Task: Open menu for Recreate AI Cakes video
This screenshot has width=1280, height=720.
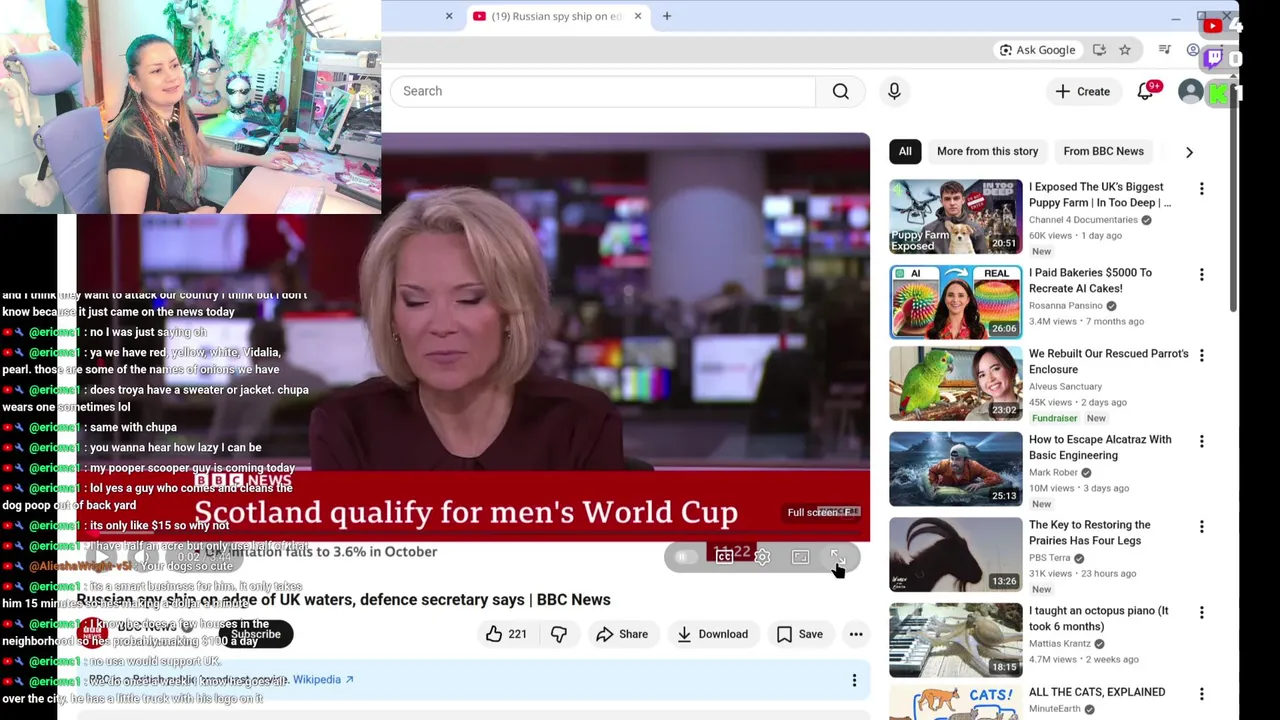Action: click(x=1201, y=275)
